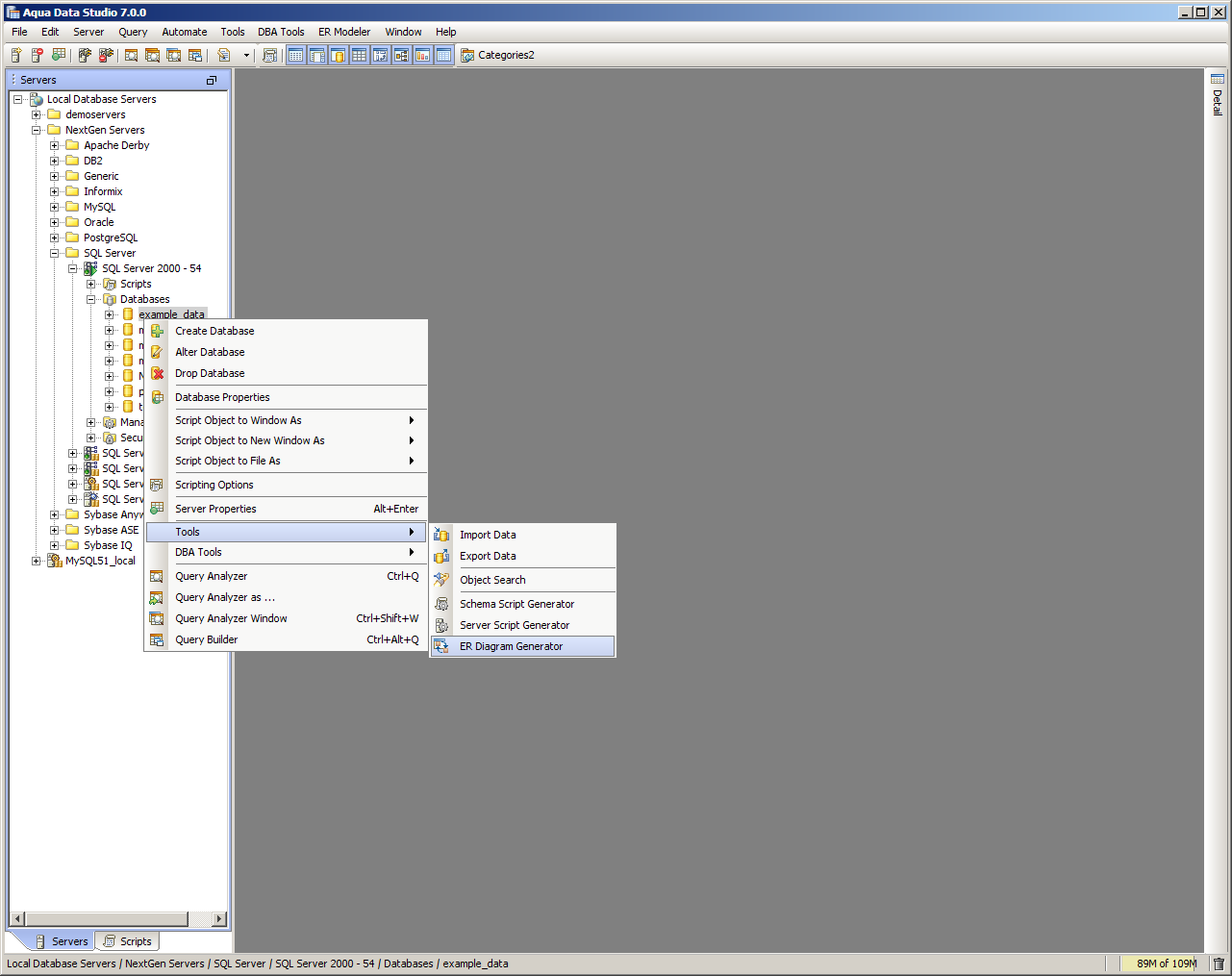
Task: Click the MySQL51_local server icon
Action: pos(55,561)
